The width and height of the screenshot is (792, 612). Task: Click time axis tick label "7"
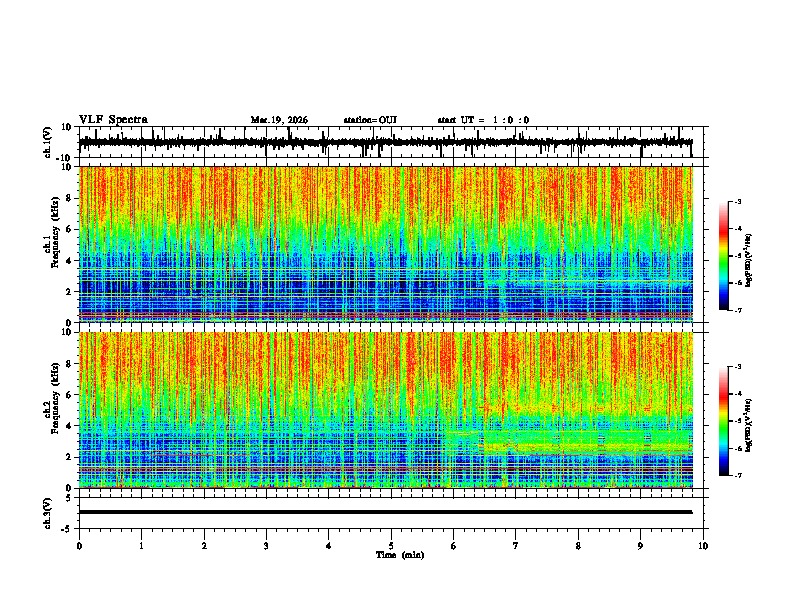516,546
